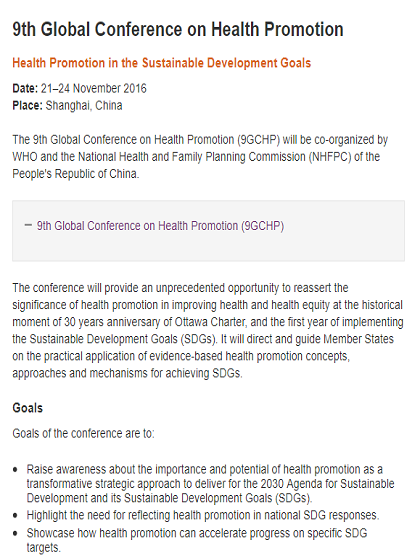The image size is (420, 558).
Task: Click the bullet marker before 'Showcase how'
Action: (15, 533)
